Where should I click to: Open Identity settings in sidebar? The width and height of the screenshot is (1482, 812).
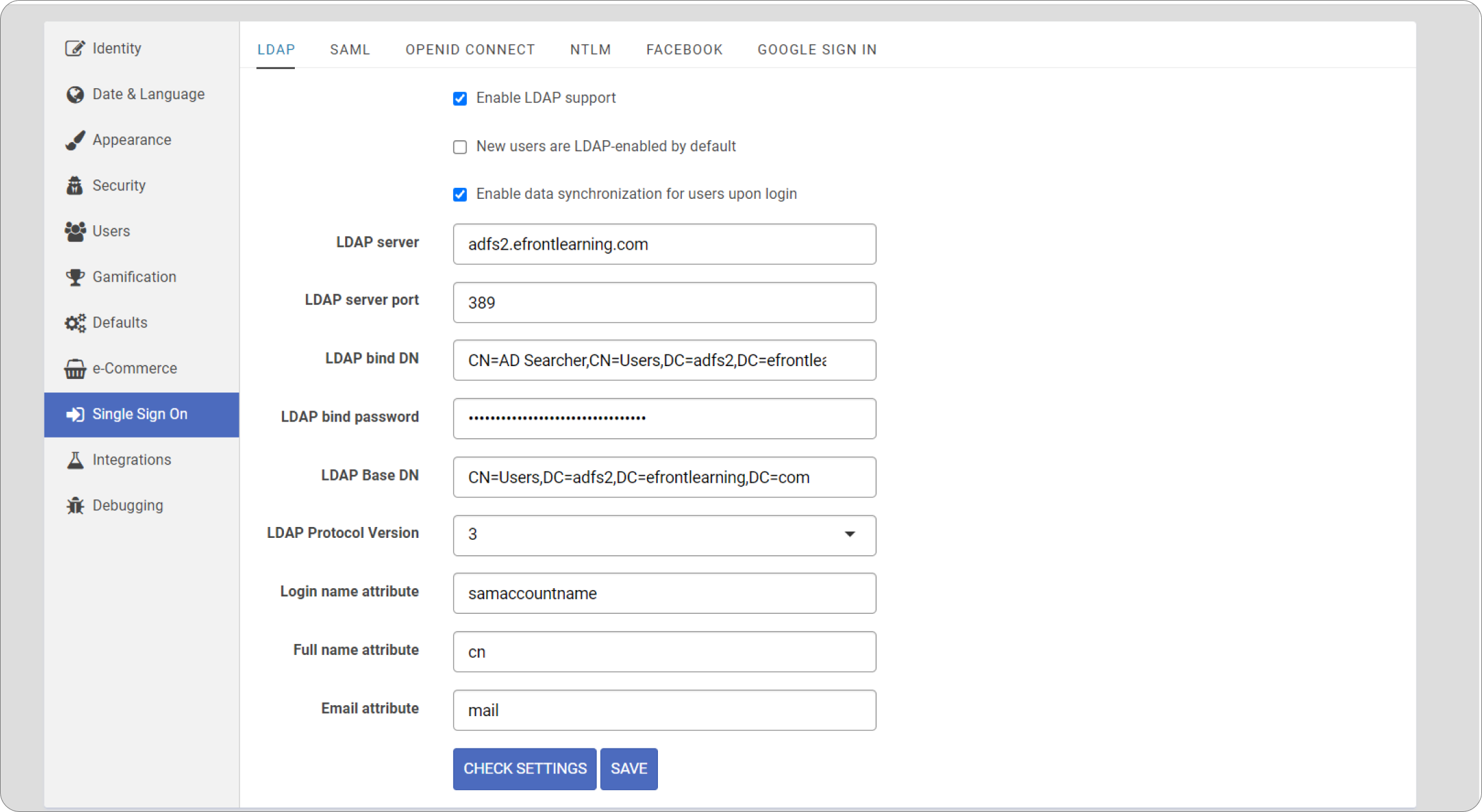click(x=142, y=48)
